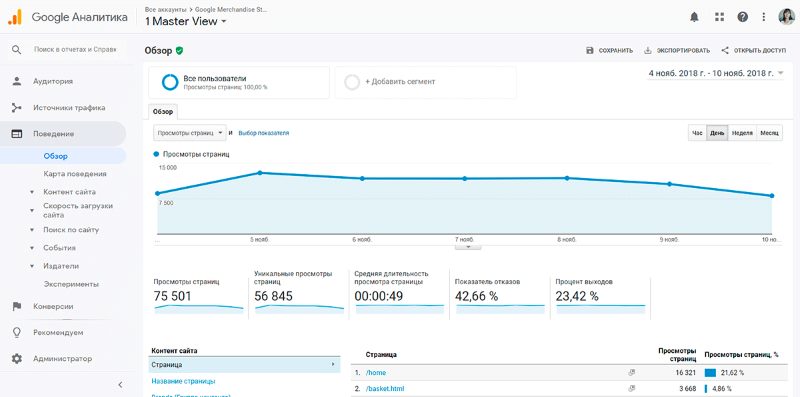
Task: Select the Обзор tab above the chart
Action: click(x=163, y=112)
